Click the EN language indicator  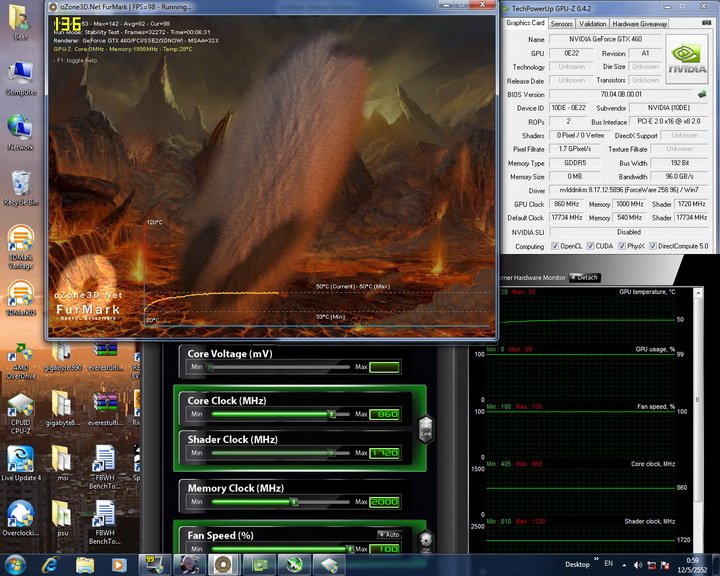(x=608, y=564)
